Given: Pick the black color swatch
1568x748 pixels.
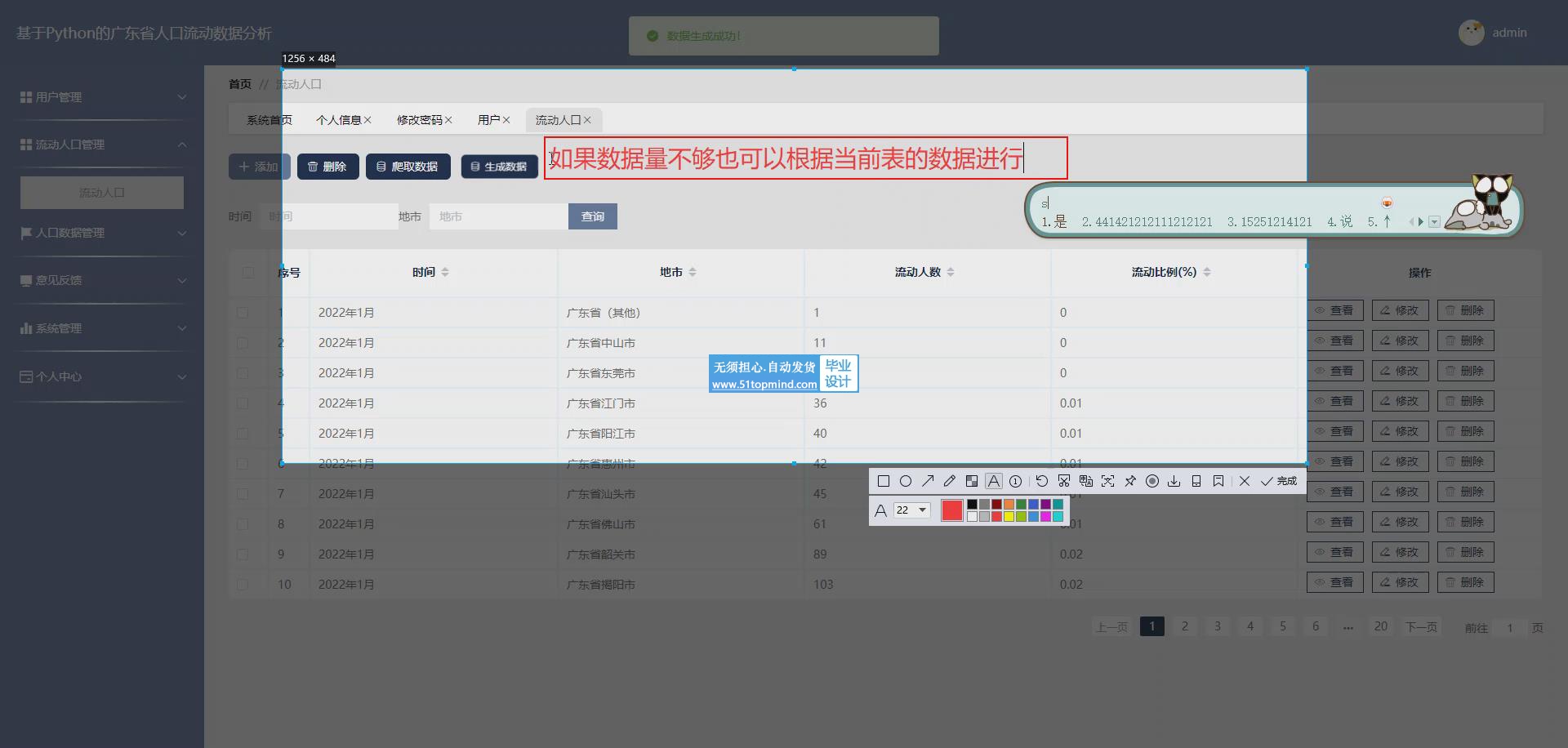Looking at the screenshot, I should 972,504.
